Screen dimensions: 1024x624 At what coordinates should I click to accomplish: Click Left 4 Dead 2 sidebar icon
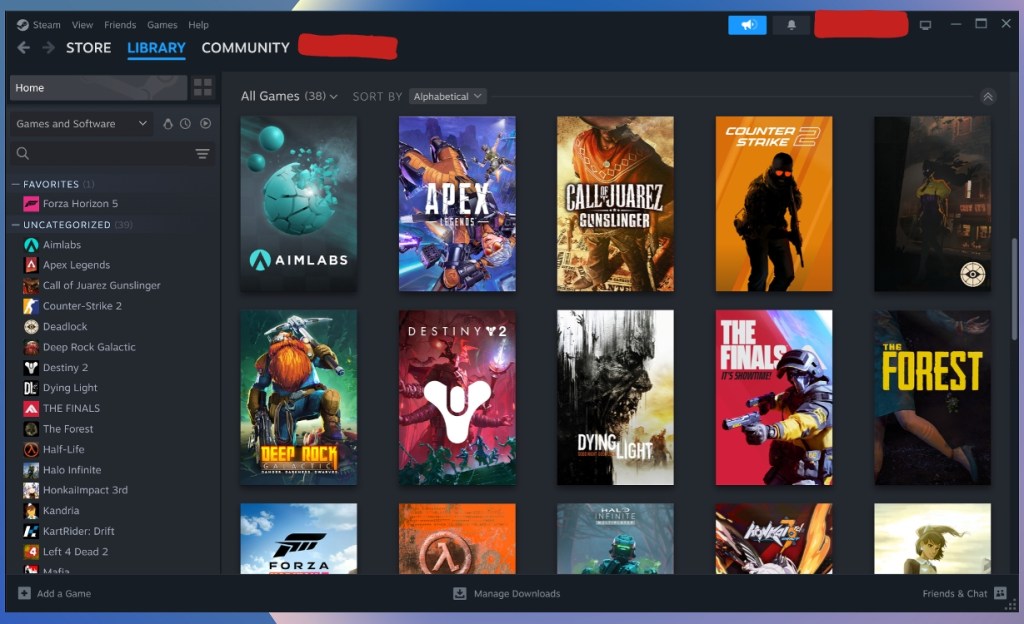pyautogui.click(x=31, y=552)
